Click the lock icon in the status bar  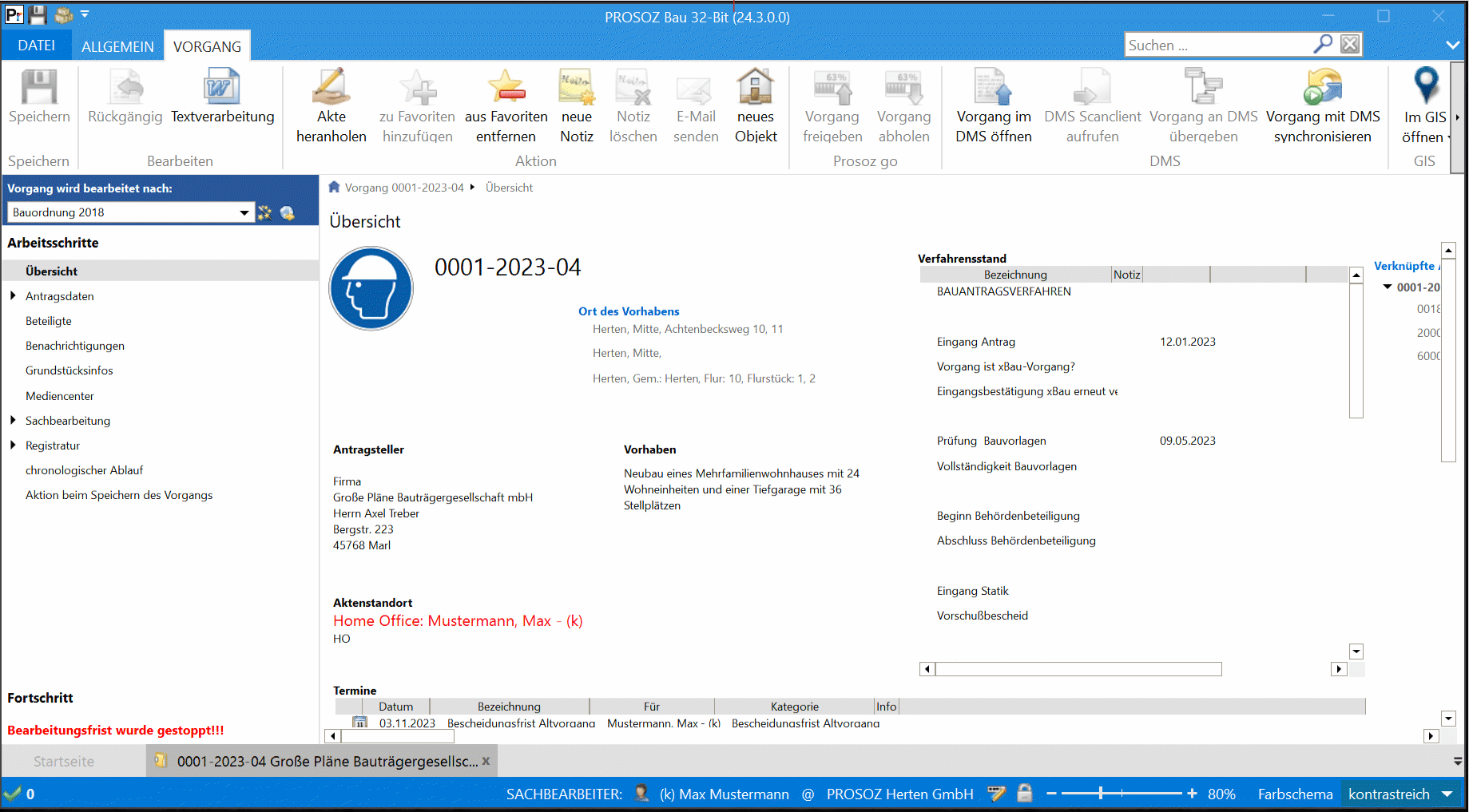[x=1025, y=794]
